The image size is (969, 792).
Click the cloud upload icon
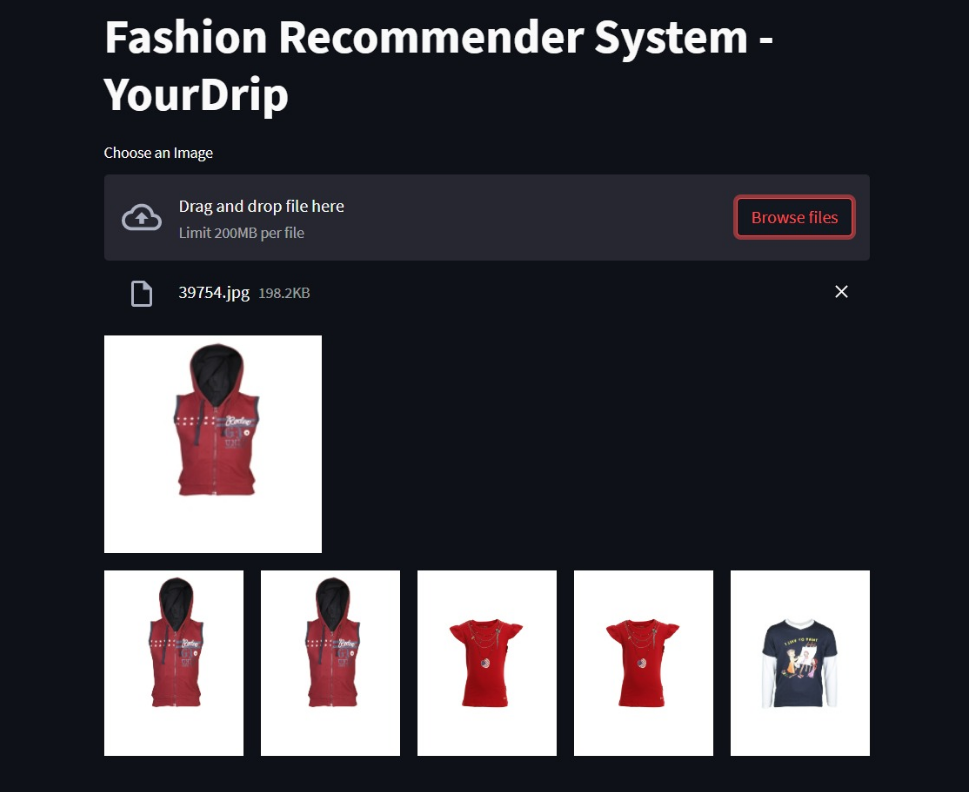click(x=142, y=217)
